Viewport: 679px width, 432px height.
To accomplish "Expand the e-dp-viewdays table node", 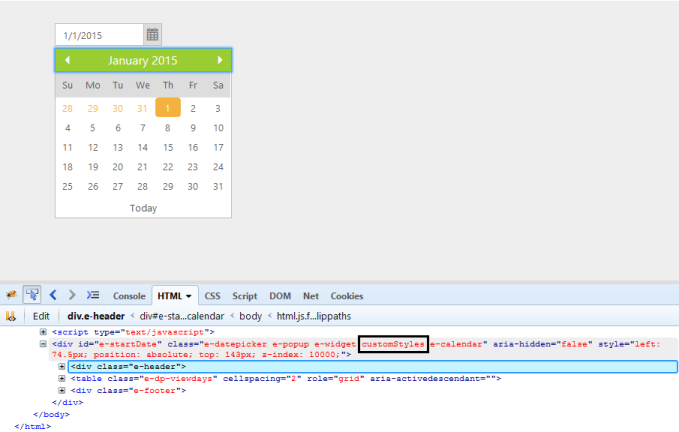I will [62, 379].
